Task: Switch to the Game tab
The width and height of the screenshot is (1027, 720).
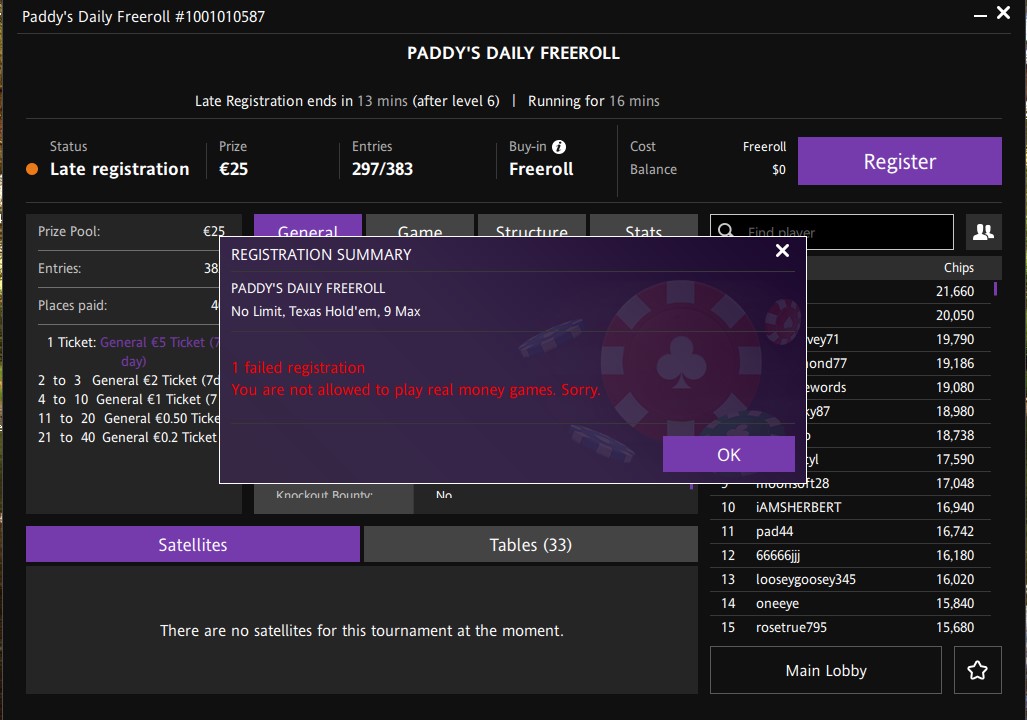Action: 419,226
